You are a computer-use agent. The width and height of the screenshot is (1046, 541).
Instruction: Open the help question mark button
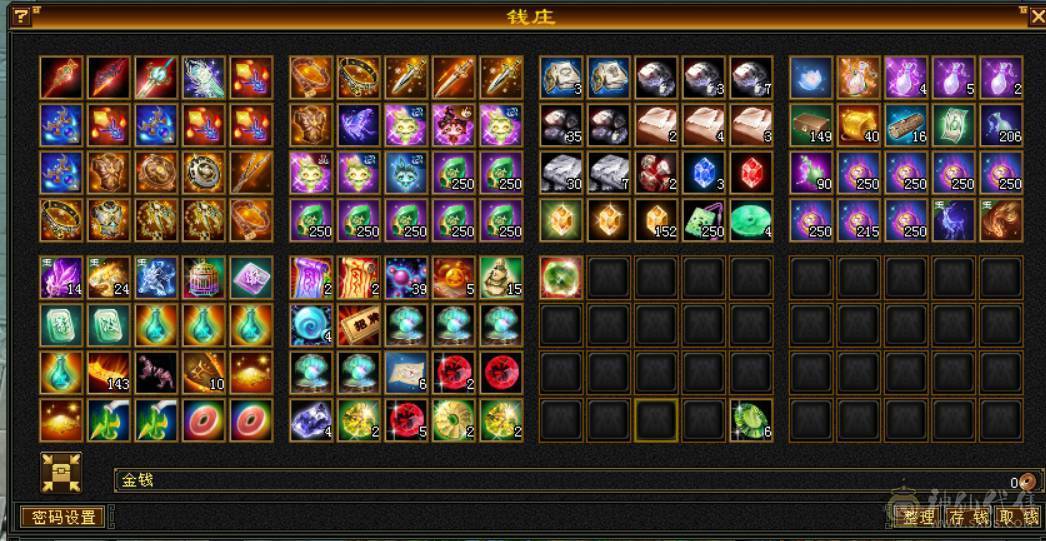pyautogui.click(x=21, y=17)
